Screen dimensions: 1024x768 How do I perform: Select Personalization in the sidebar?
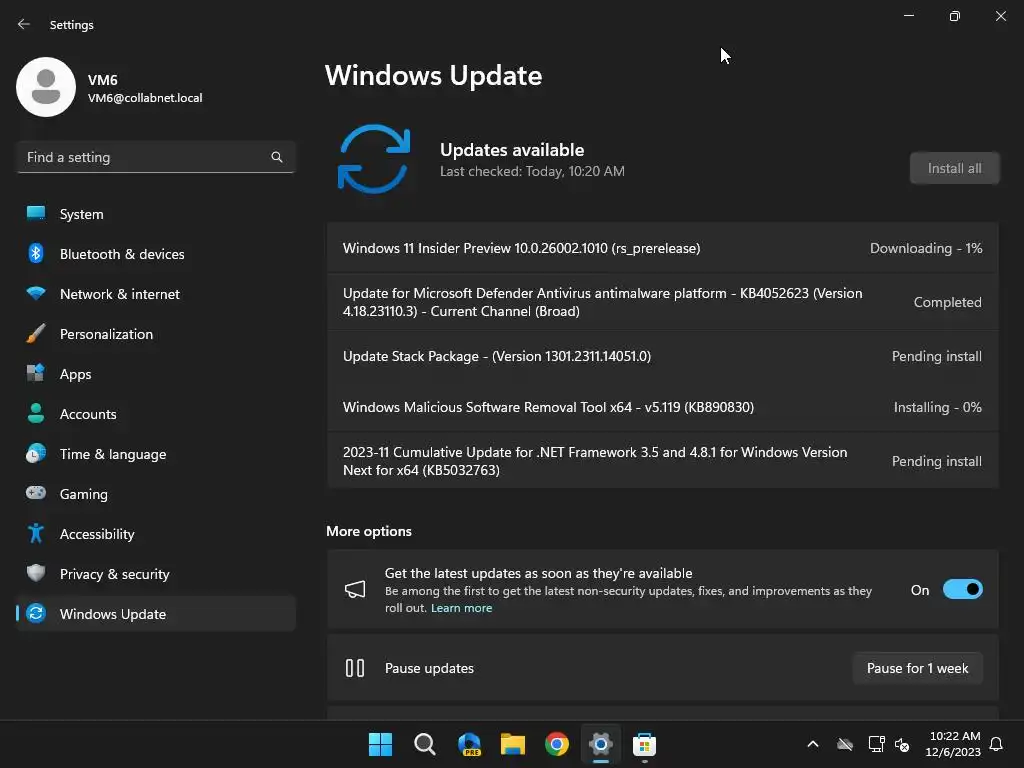pos(106,334)
